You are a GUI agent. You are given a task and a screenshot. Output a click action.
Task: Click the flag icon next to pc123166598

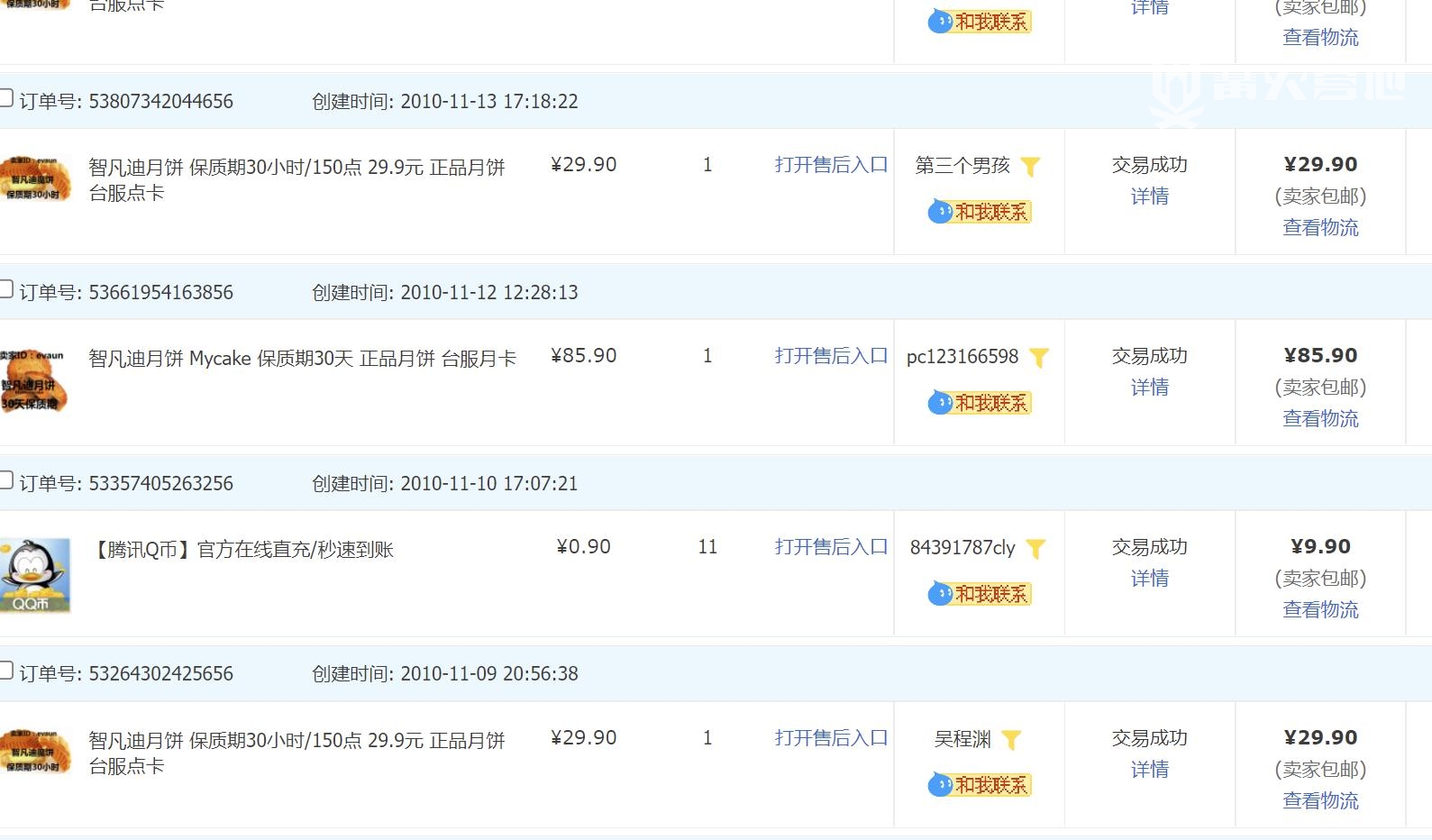tap(1038, 358)
